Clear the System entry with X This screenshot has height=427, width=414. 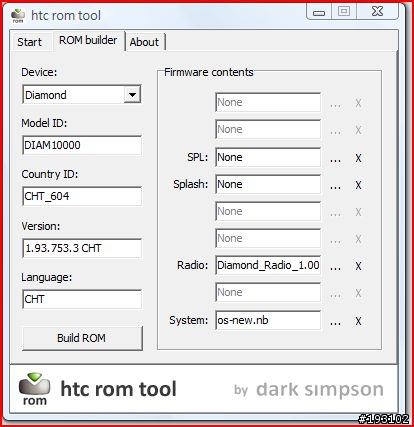pos(358,321)
